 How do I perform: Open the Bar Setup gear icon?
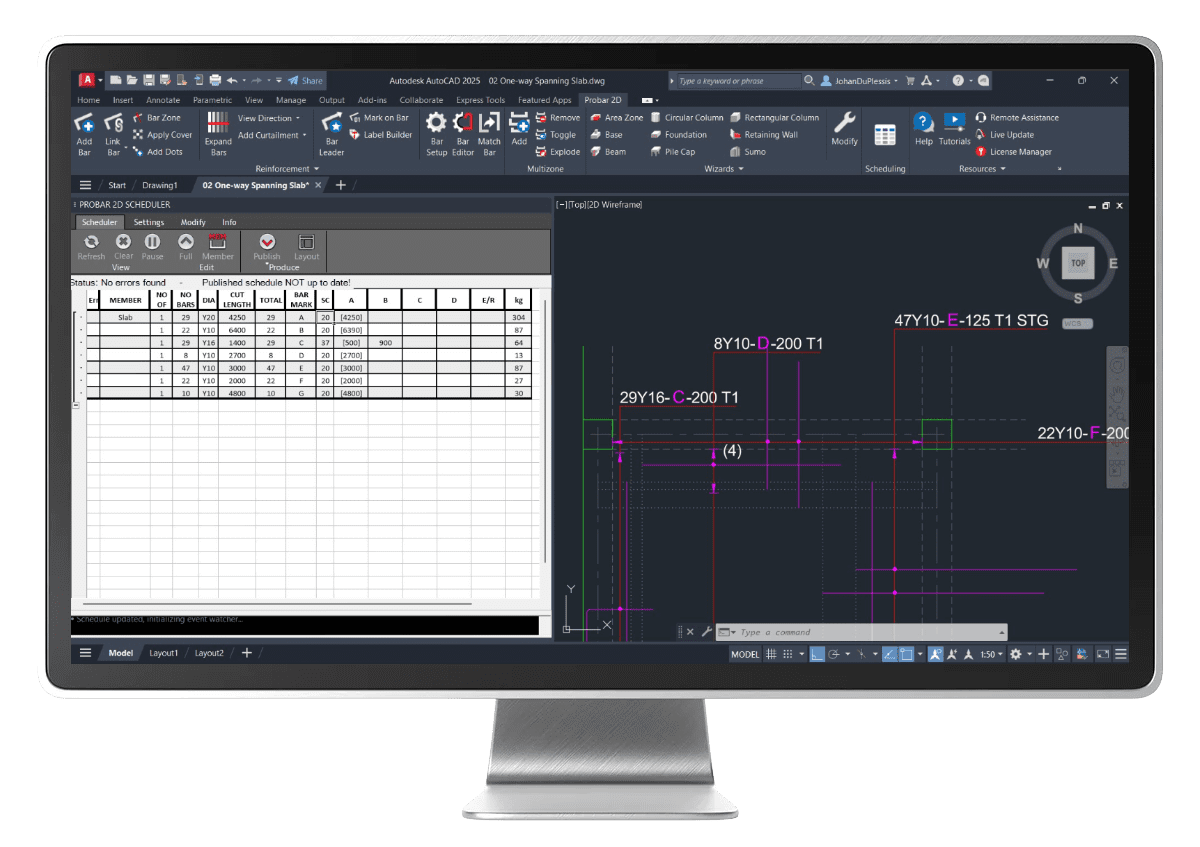pos(436,124)
